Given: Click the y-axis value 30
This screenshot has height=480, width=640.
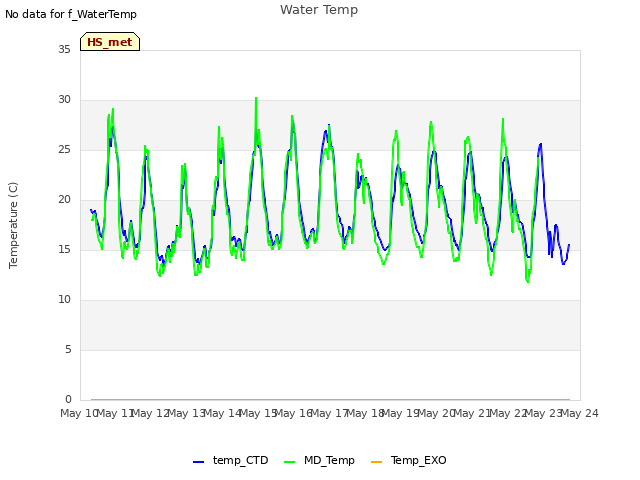Looking at the screenshot, I should point(64,100).
